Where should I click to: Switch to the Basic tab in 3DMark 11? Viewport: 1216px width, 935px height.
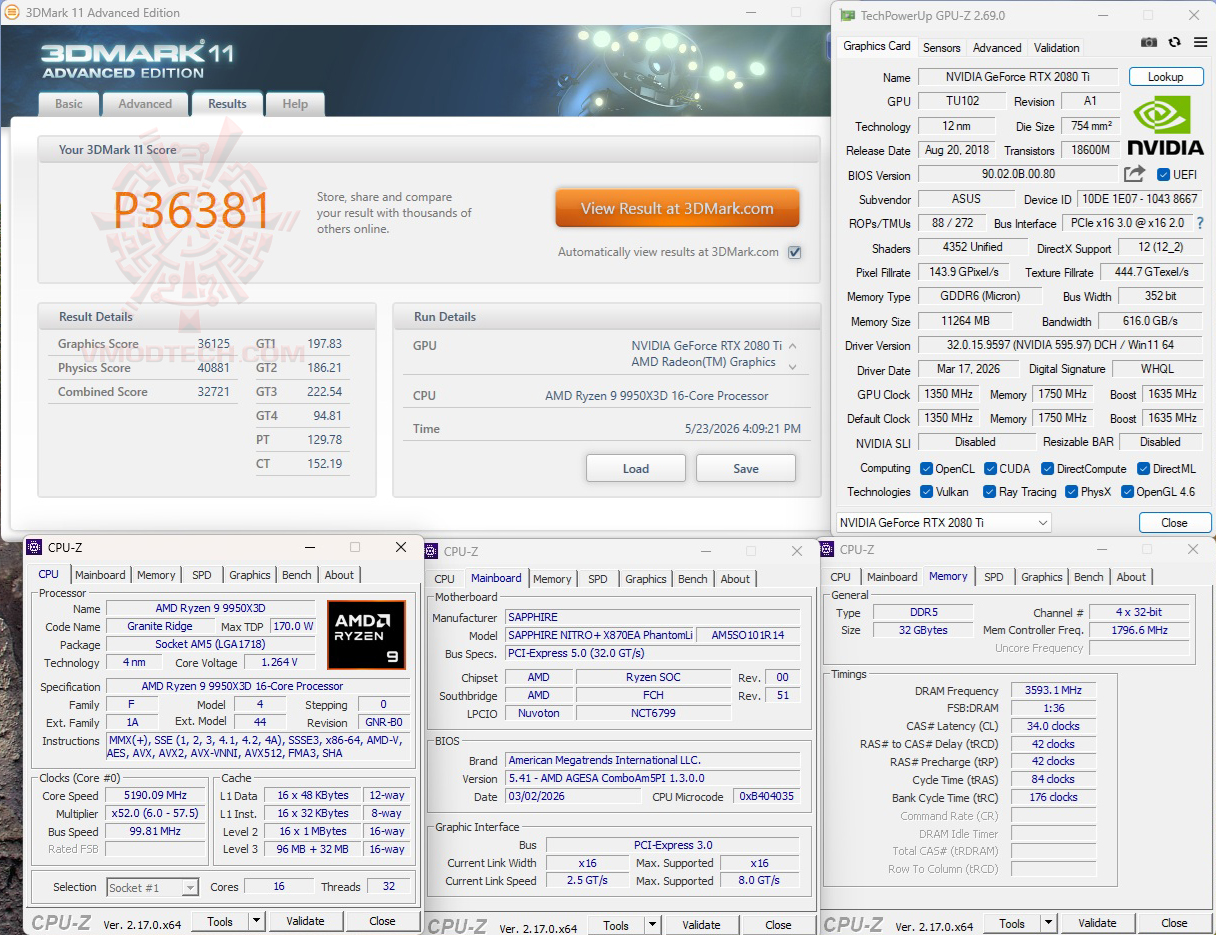(69, 104)
